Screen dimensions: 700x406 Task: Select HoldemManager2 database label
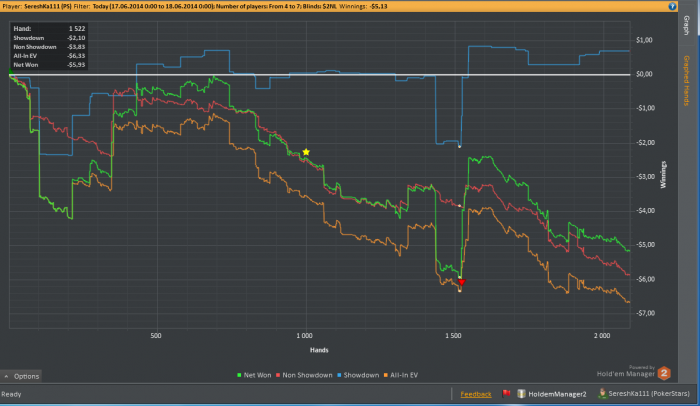(x=557, y=394)
